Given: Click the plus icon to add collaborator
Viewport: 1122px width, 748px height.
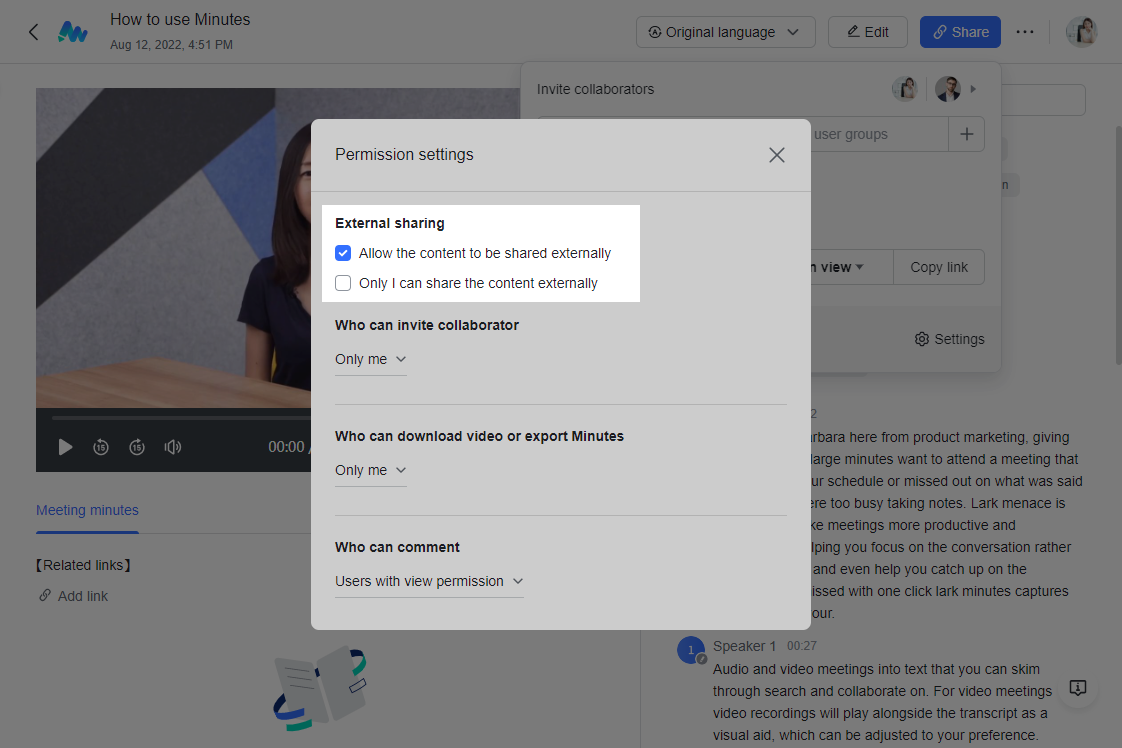Looking at the screenshot, I should point(966,134).
